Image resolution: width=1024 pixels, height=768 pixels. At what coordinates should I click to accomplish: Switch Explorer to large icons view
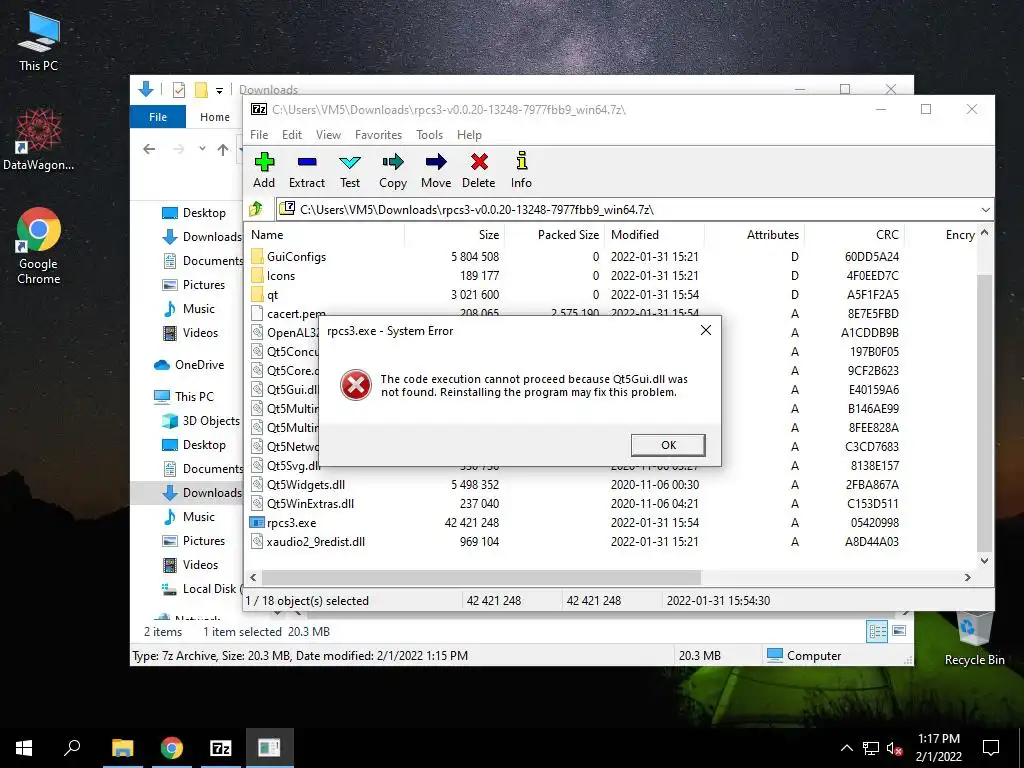pyautogui.click(x=899, y=631)
